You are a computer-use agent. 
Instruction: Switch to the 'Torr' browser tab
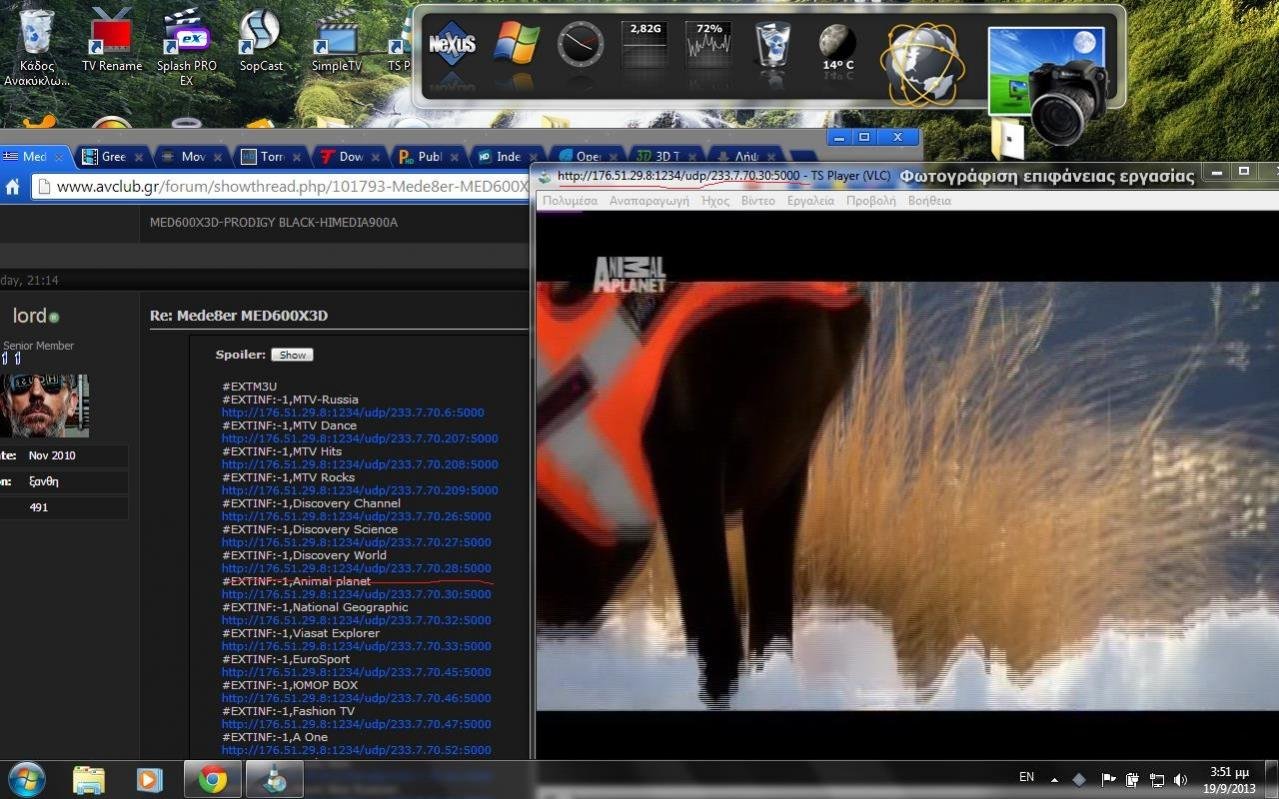pos(272,157)
